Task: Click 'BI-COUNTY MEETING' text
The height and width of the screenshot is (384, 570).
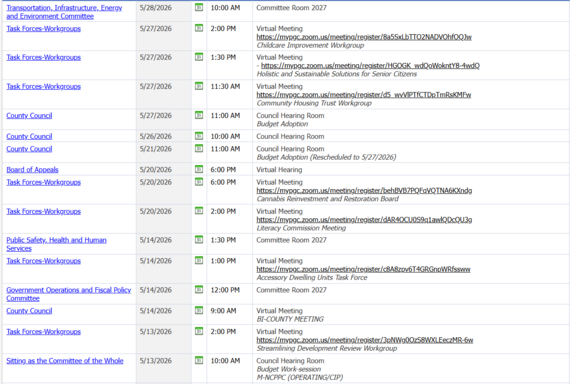Action: coord(290,319)
